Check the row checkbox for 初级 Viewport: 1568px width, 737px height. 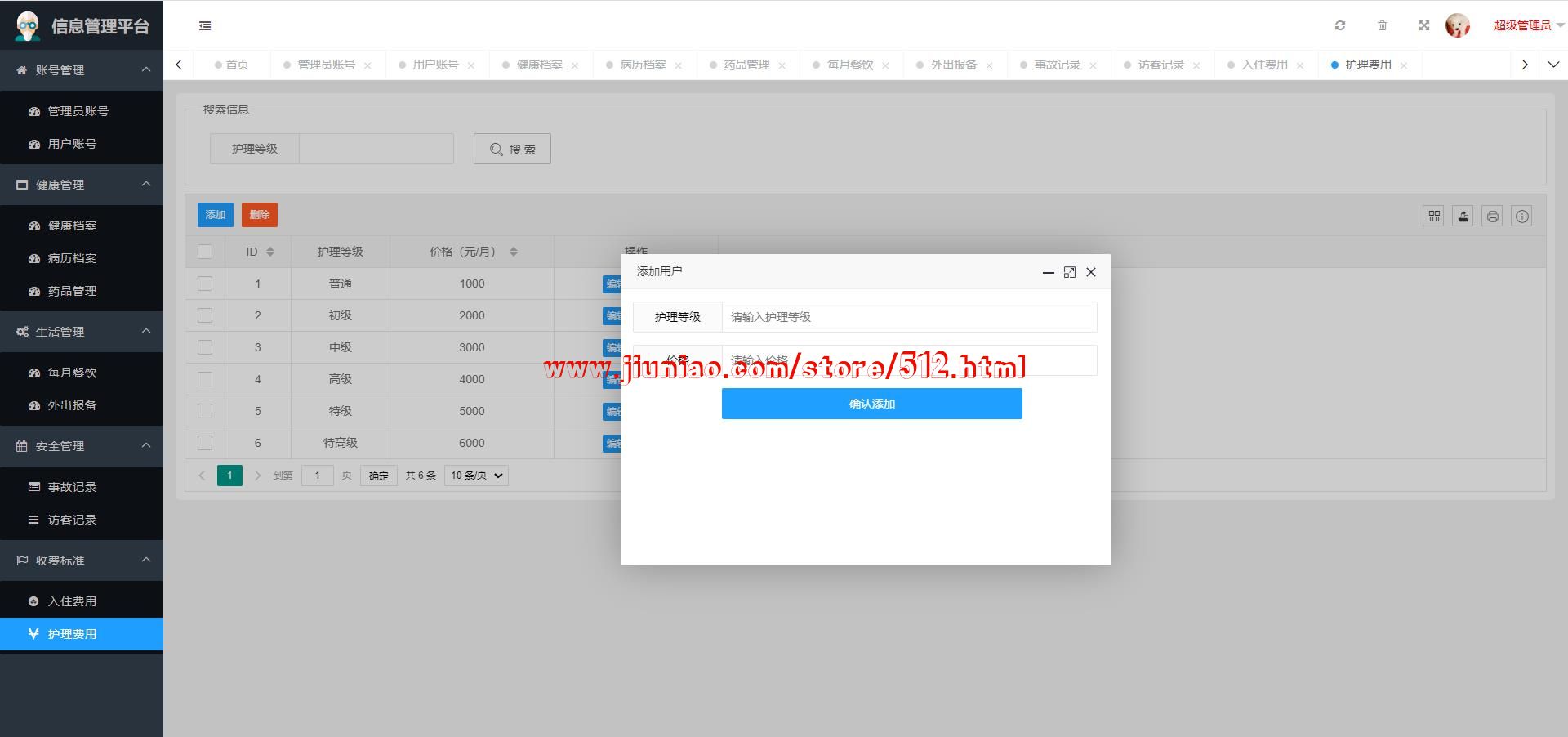[205, 315]
